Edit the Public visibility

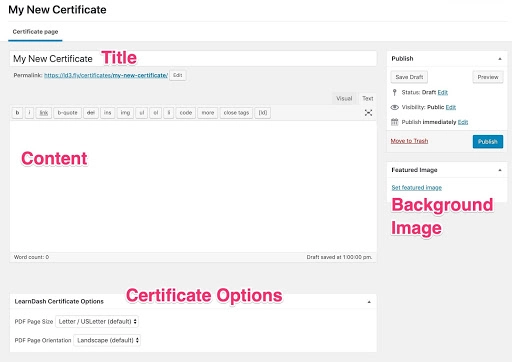tap(451, 107)
